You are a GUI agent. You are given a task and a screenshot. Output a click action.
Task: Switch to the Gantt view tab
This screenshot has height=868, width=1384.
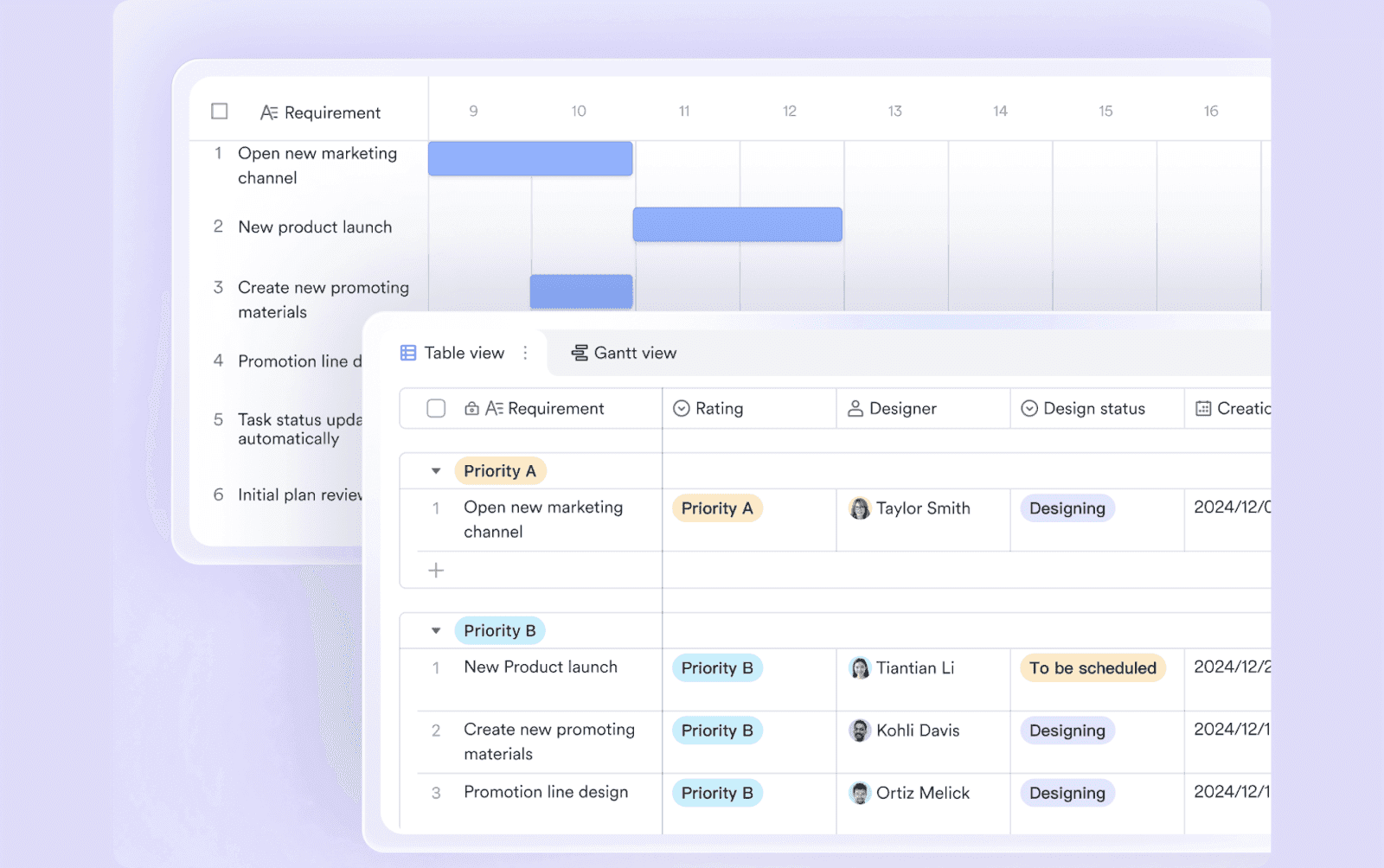pos(634,352)
